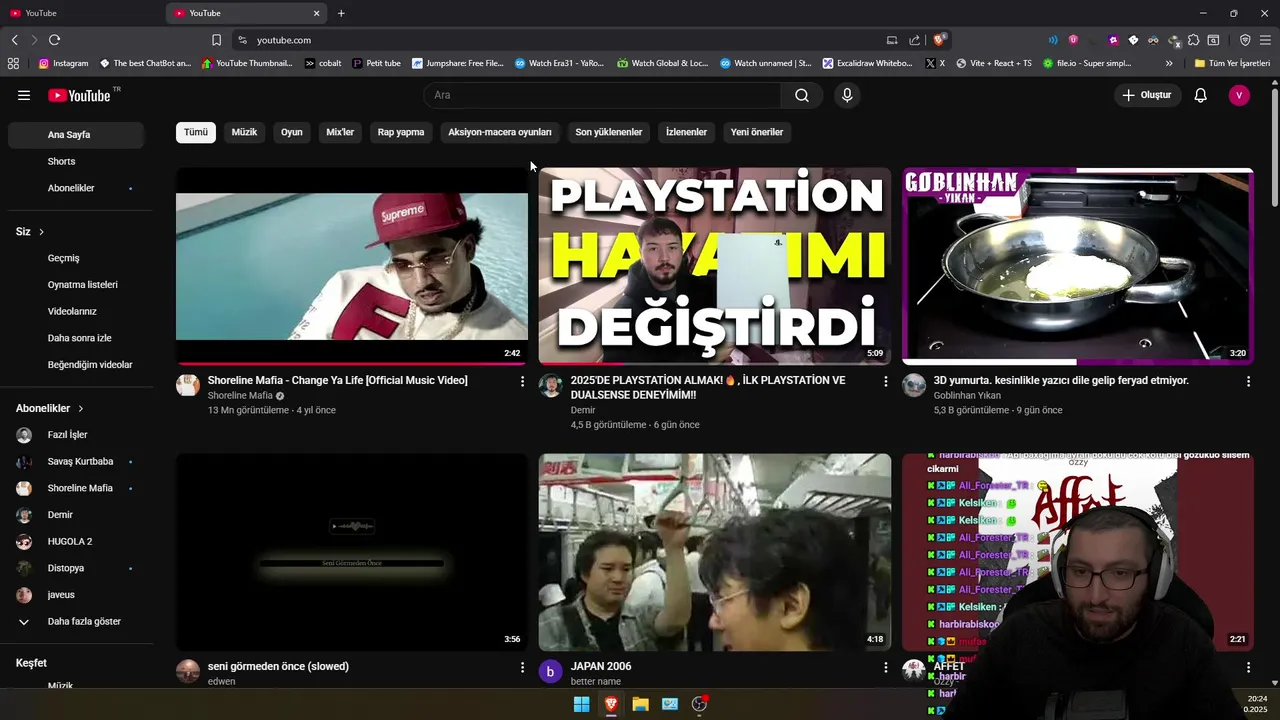Open the Instagram bookmark
Screen dimensions: 1280x720
tap(63, 63)
